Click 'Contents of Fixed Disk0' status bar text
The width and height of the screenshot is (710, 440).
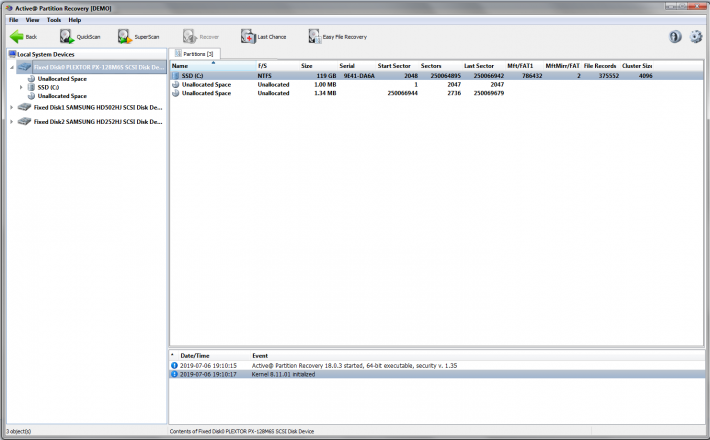(242, 431)
